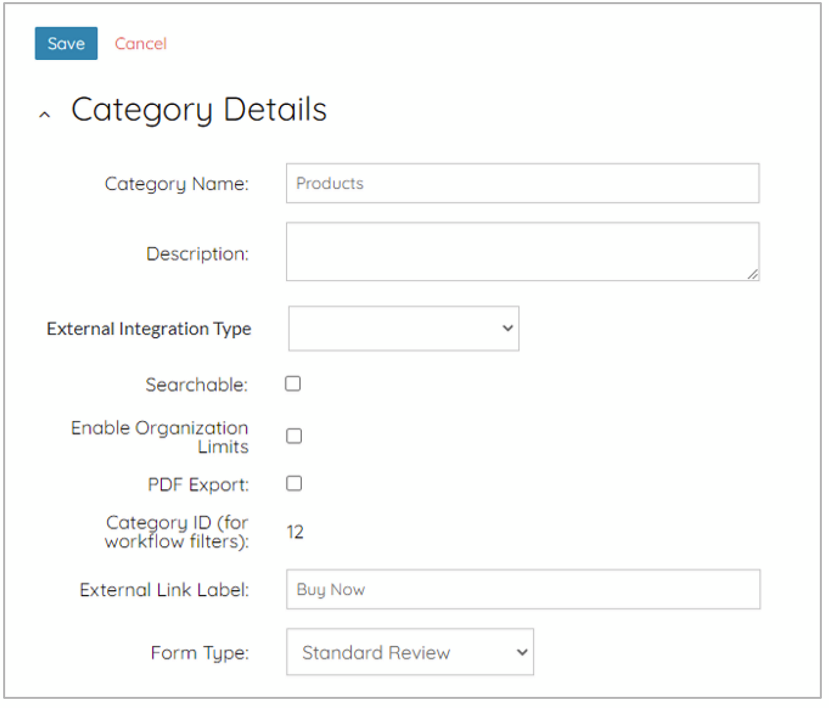Click the External Integration Type label

point(149,329)
